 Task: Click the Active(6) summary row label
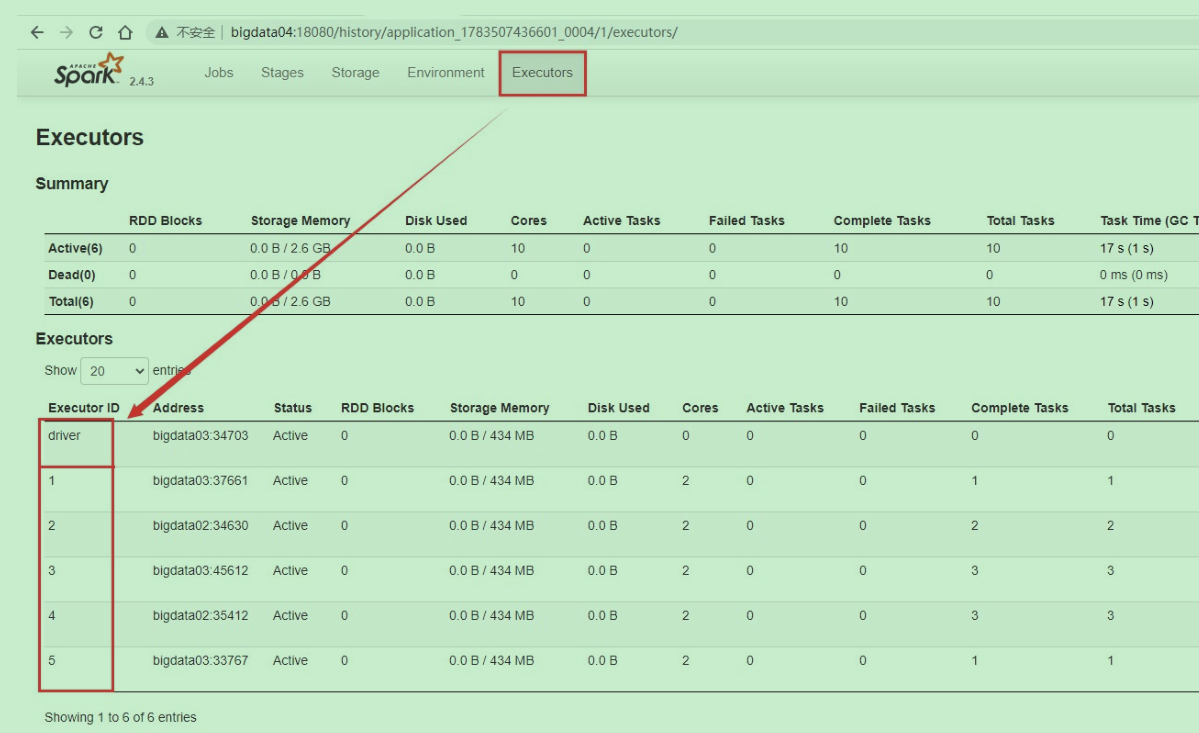pyautogui.click(x=75, y=248)
